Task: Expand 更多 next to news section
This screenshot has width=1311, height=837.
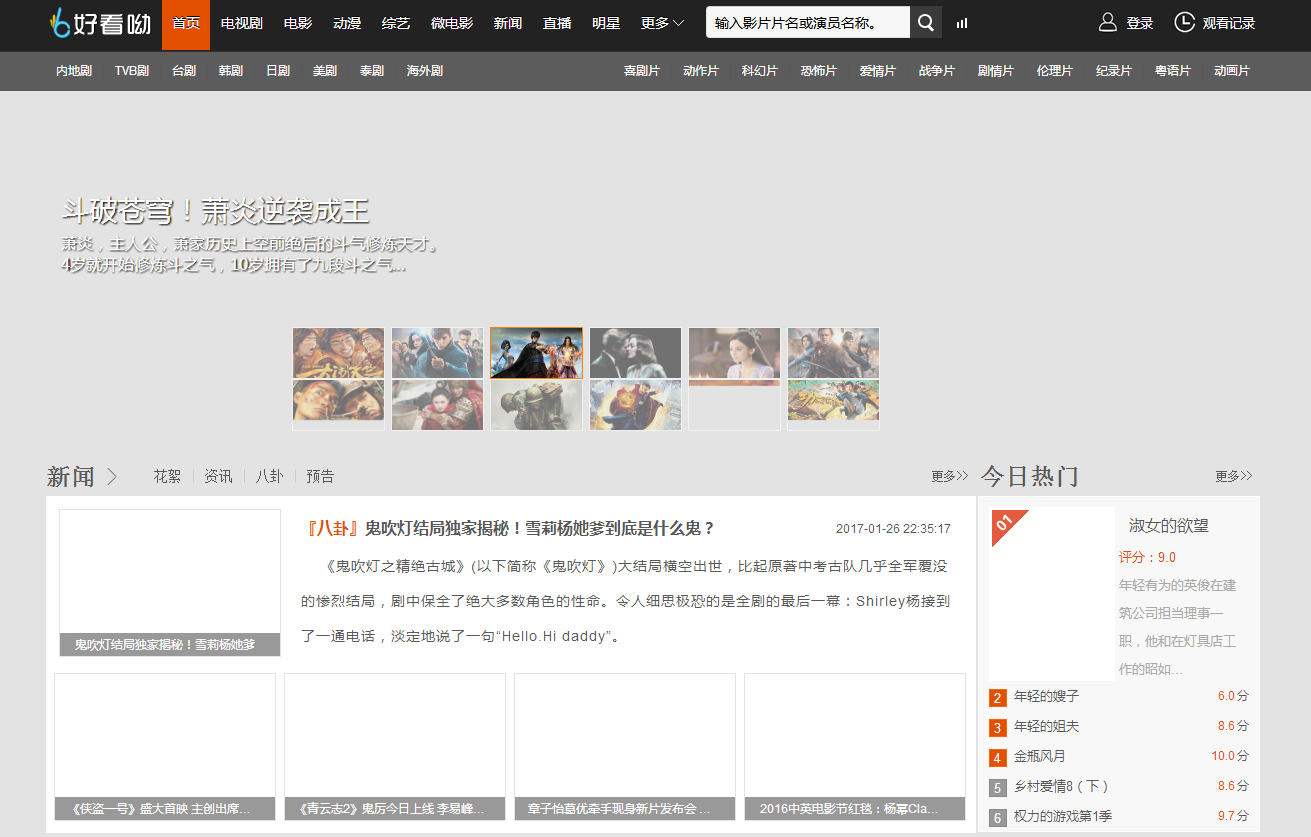Action: [949, 477]
